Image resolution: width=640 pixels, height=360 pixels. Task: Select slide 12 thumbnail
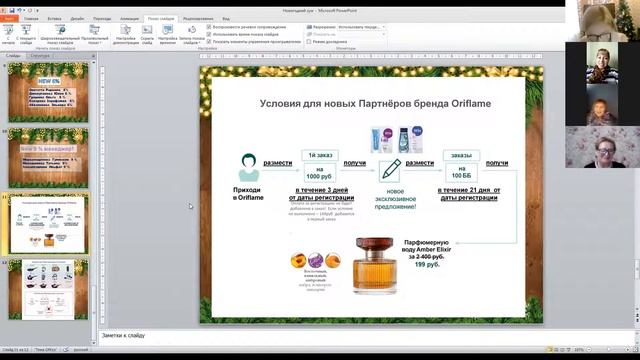click(48, 289)
